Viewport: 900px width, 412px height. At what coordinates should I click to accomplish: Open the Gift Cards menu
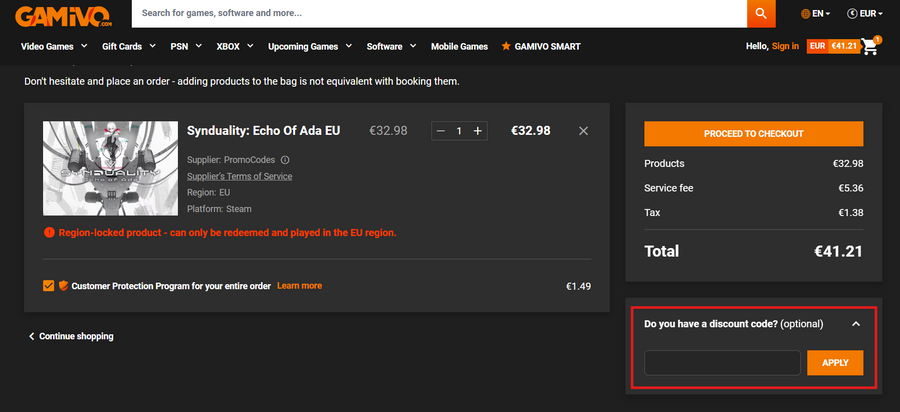[129, 46]
